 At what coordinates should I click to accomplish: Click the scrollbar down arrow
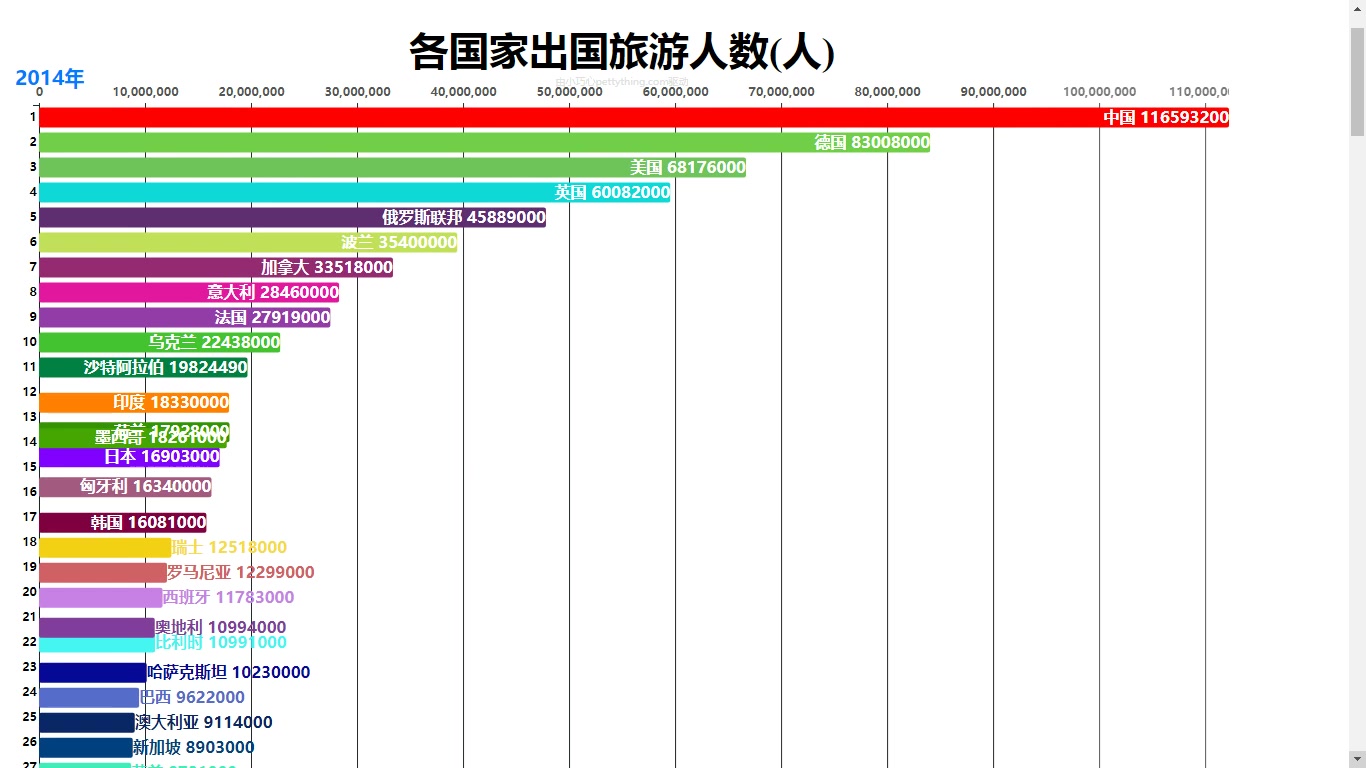1357,759
